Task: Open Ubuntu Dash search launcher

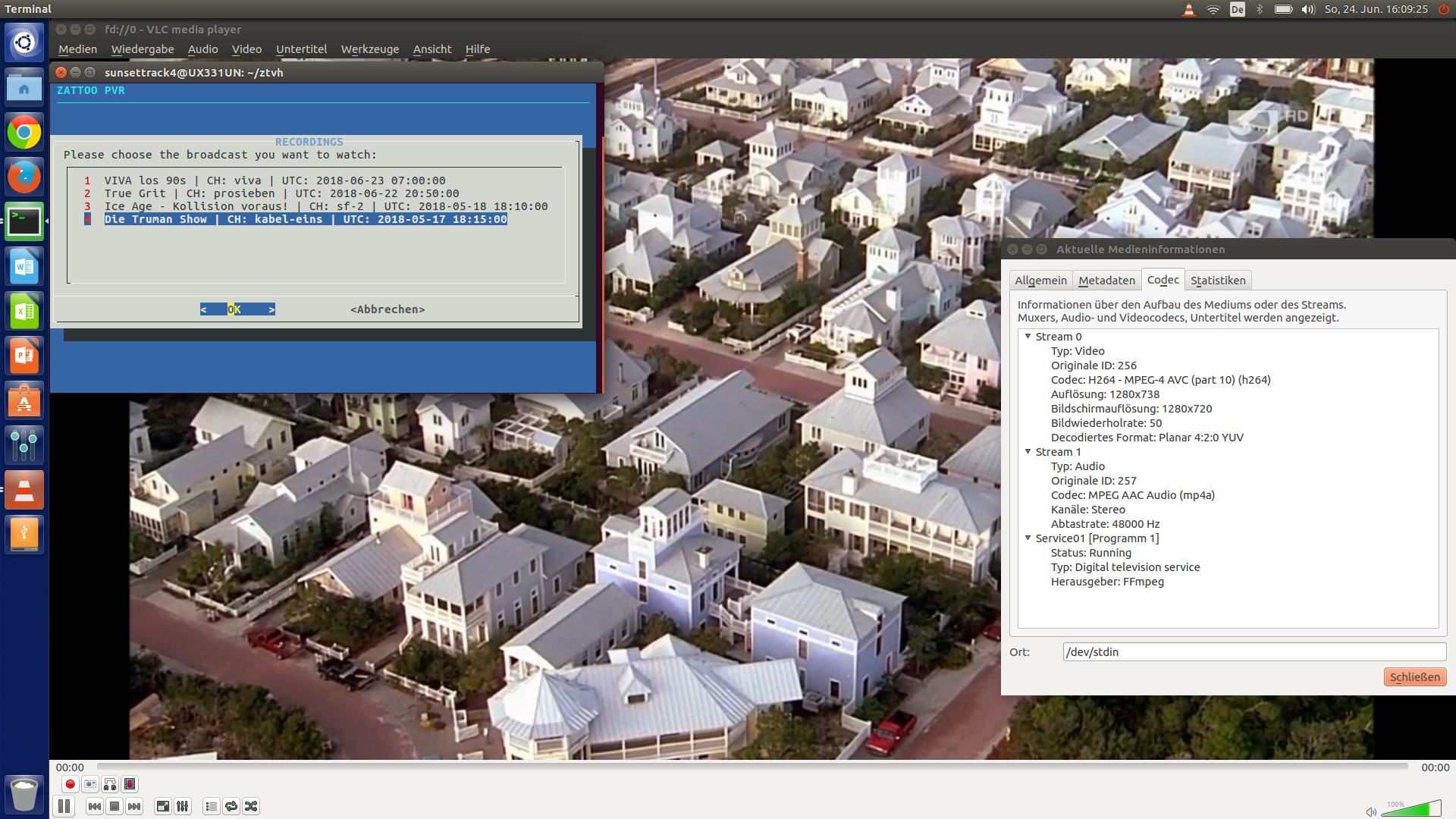Action: pyautogui.click(x=24, y=42)
